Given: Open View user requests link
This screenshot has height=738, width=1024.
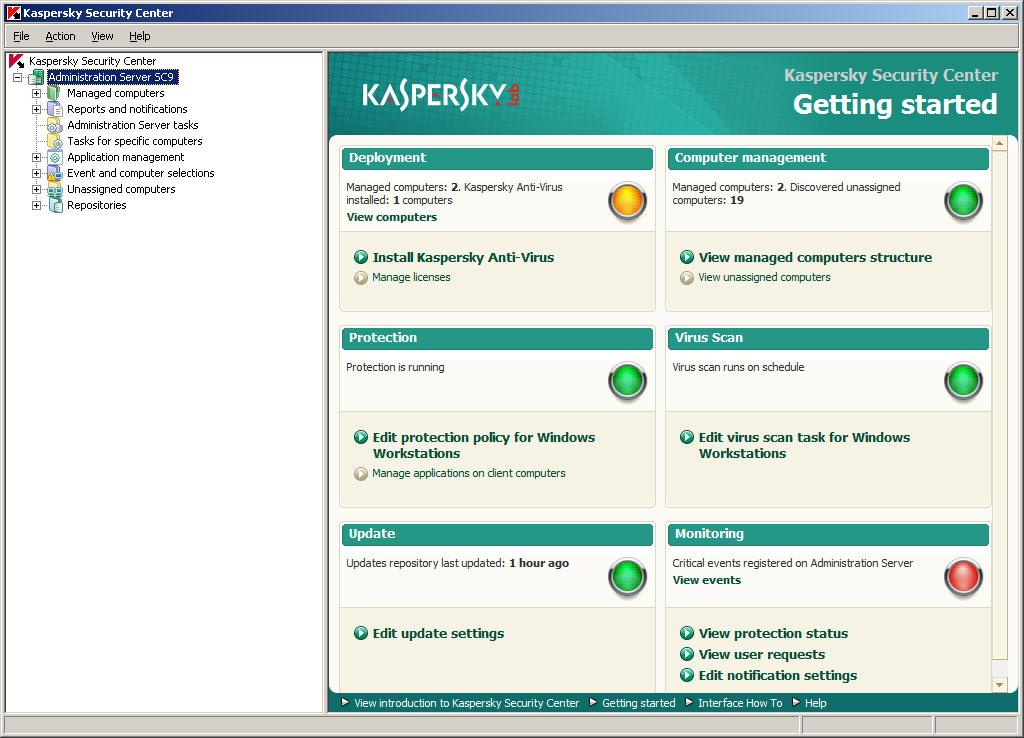Looking at the screenshot, I should pos(761,654).
